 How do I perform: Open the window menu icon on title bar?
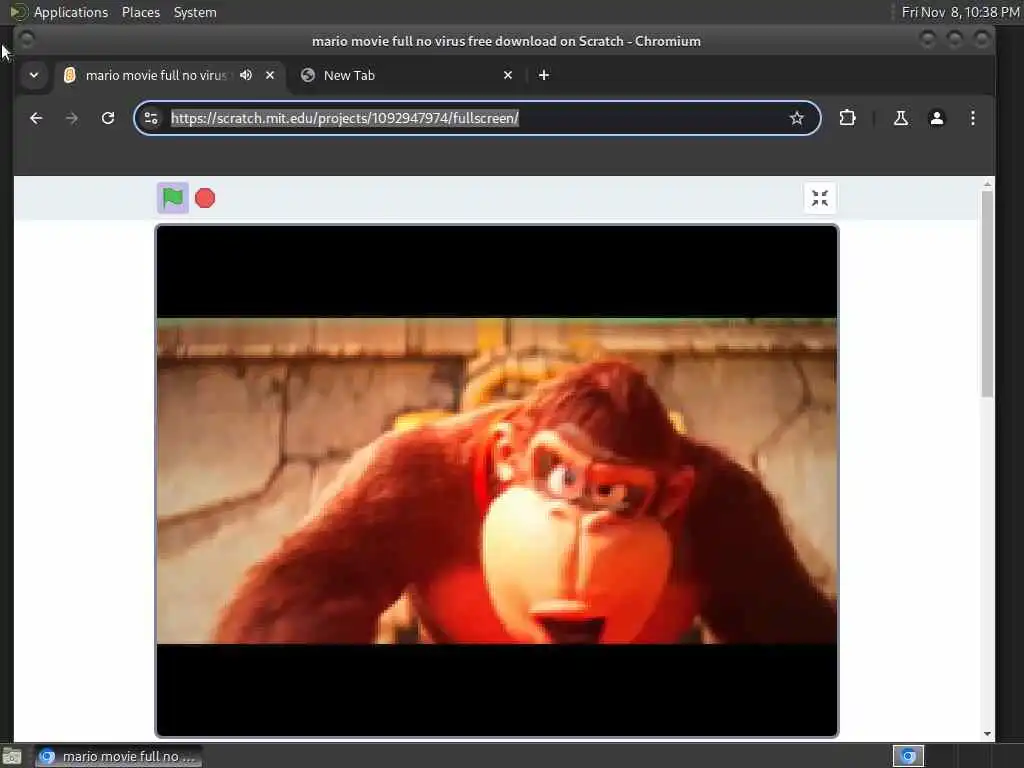coord(27,40)
